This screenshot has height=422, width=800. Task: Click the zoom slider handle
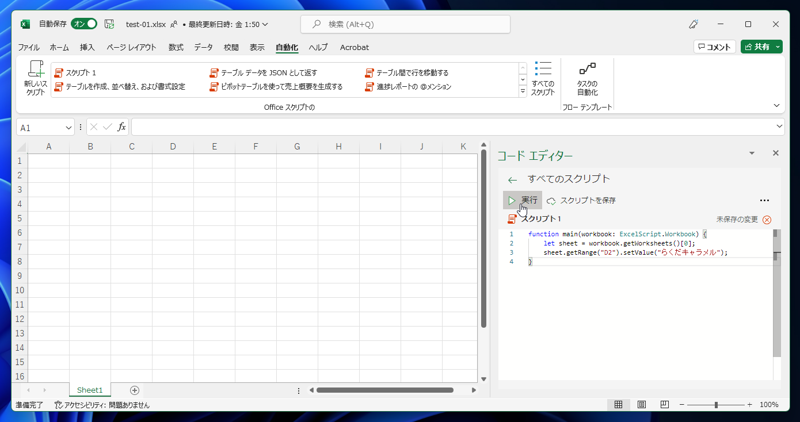point(716,405)
